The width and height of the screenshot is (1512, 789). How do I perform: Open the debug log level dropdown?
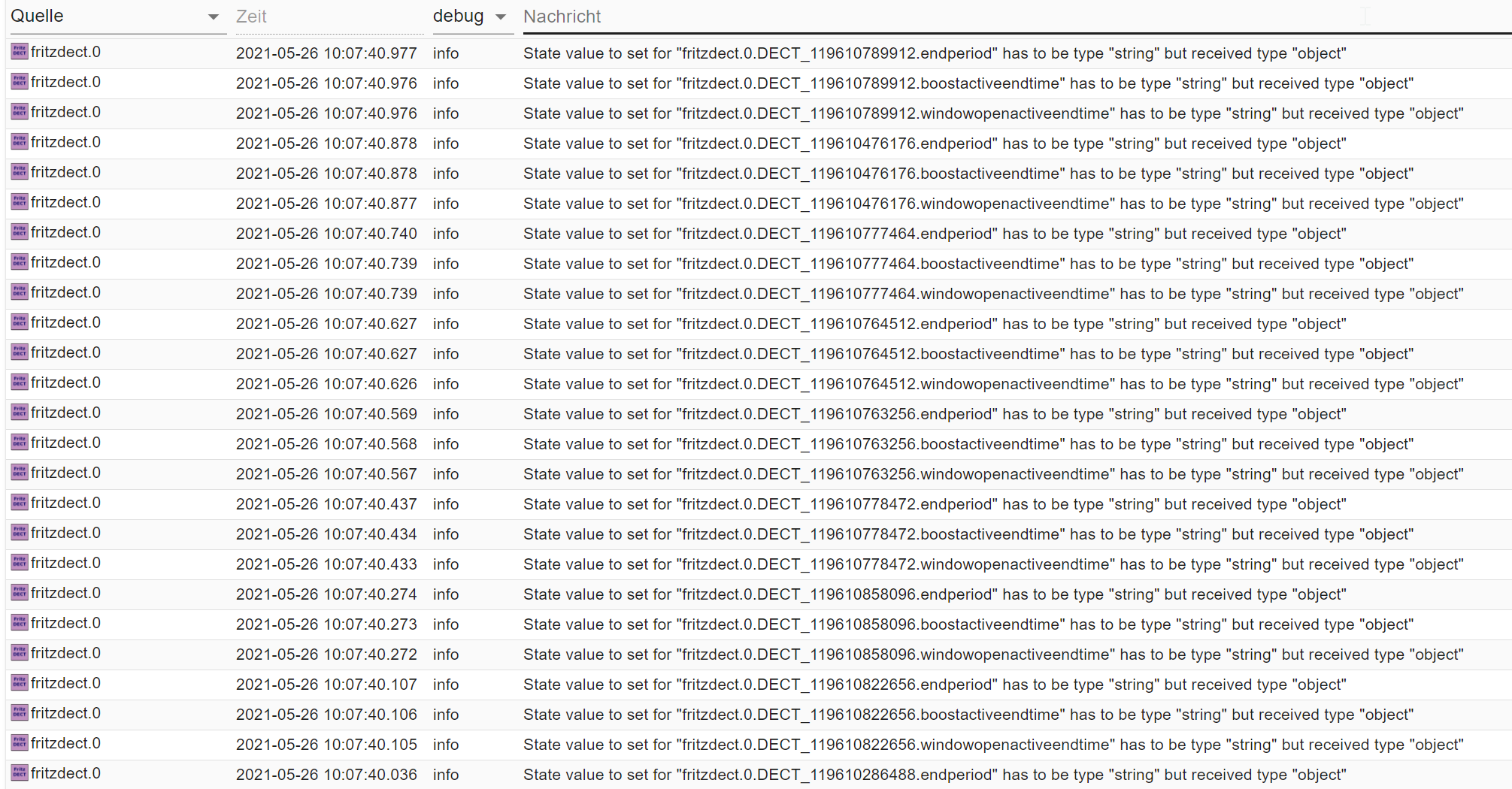click(x=501, y=17)
